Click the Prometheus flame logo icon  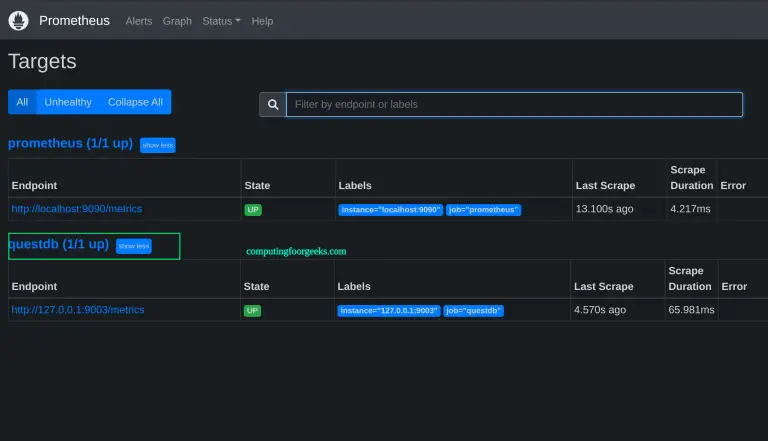coord(18,20)
